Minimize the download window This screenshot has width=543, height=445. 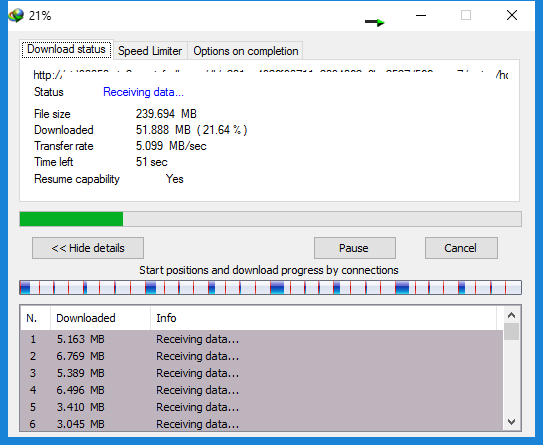click(421, 15)
